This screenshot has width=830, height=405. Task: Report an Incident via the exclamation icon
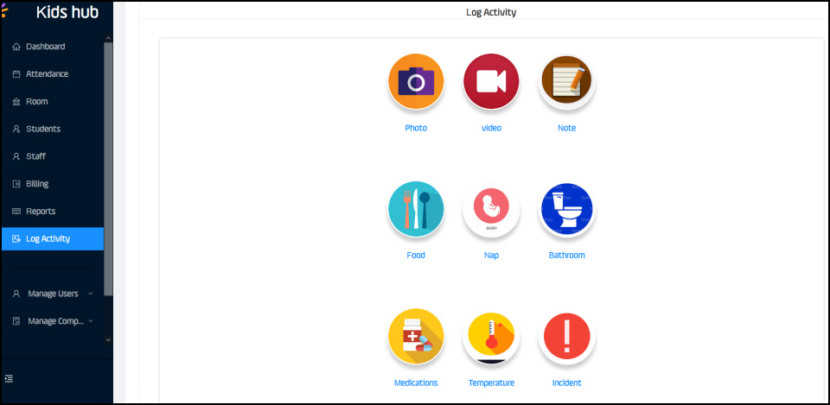[x=566, y=337]
